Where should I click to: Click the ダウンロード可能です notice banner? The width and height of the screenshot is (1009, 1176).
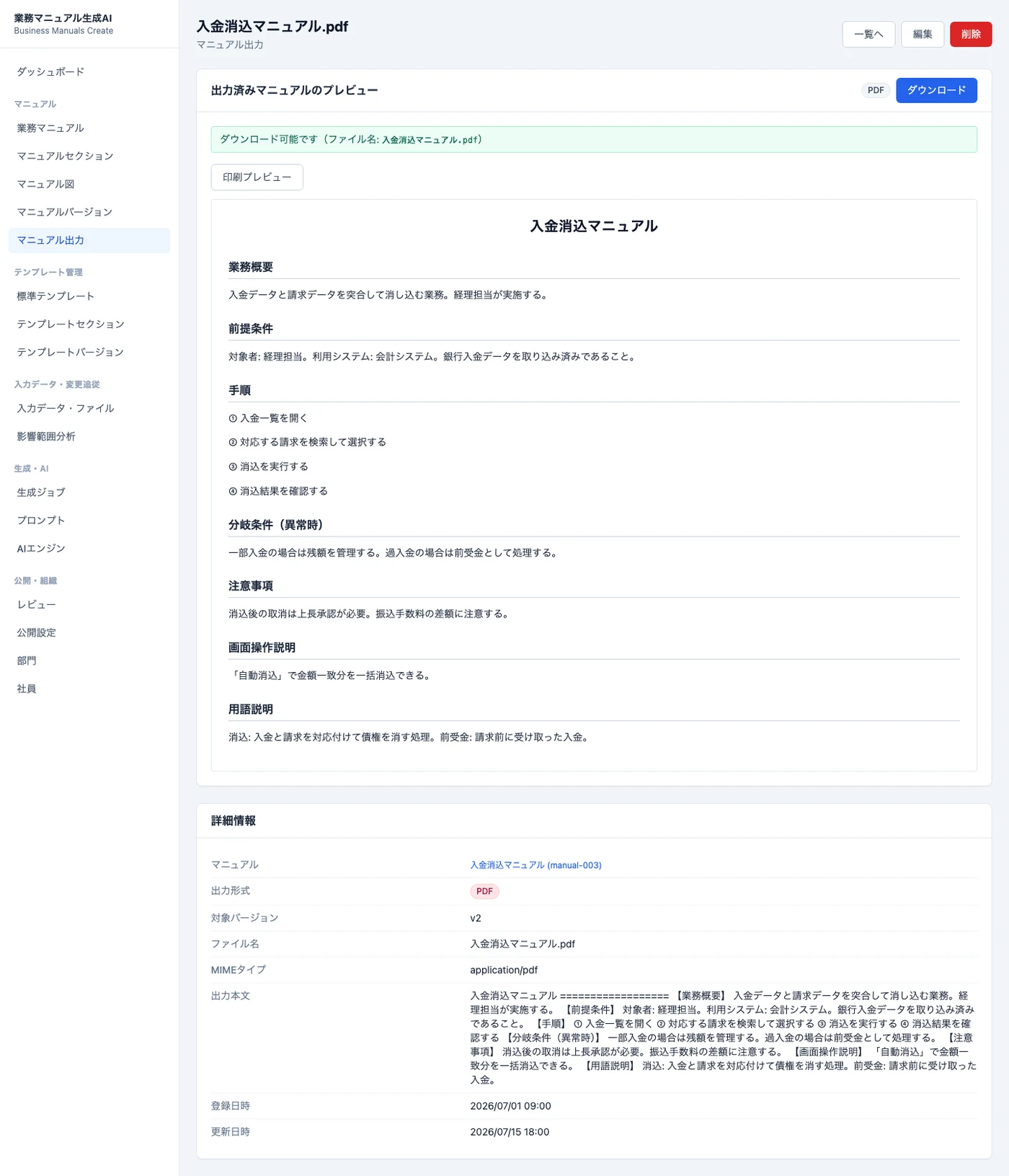[x=594, y=139]
